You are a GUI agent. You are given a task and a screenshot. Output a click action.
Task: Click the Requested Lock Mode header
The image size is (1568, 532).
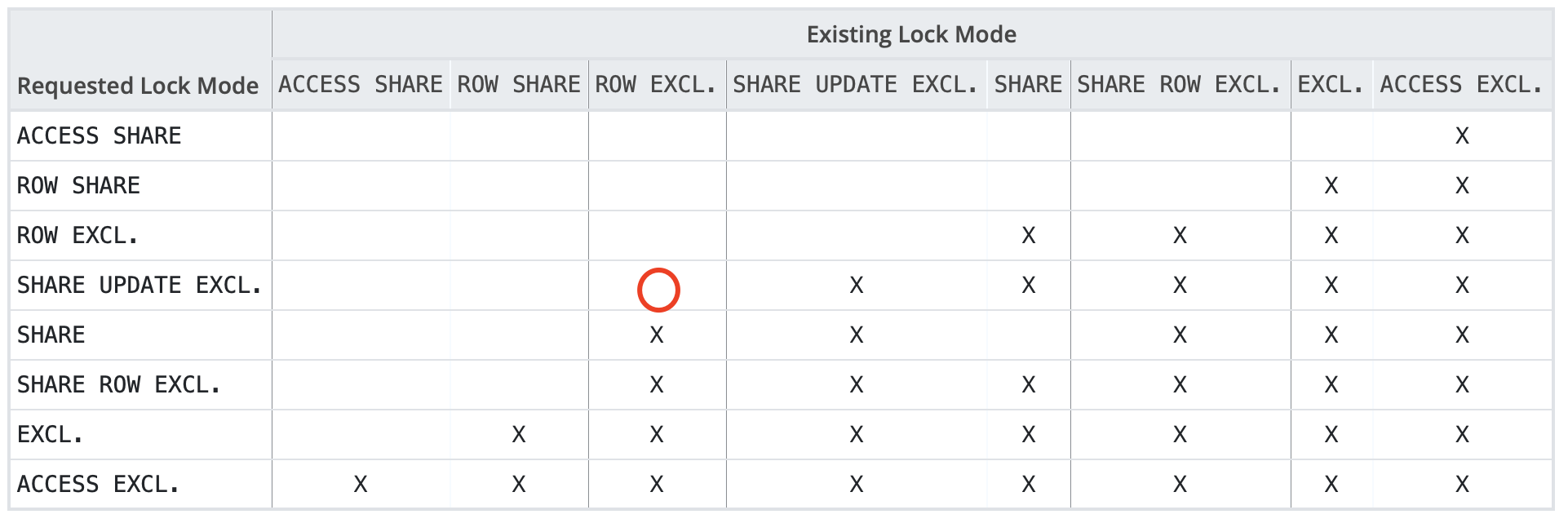(138, 86)
